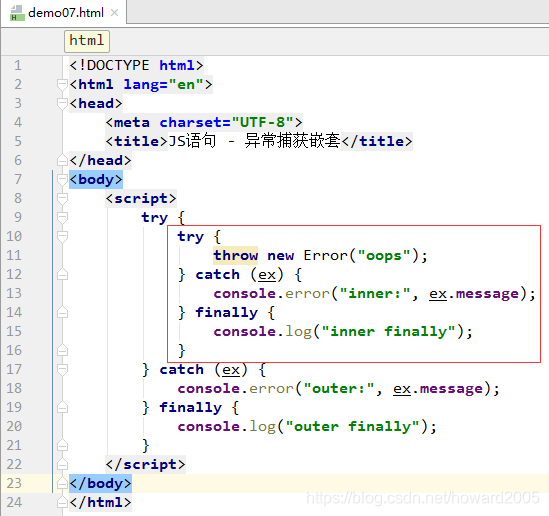Click console.log on line 15
This screenshot has width=549, height=516.
click(263, 332)
